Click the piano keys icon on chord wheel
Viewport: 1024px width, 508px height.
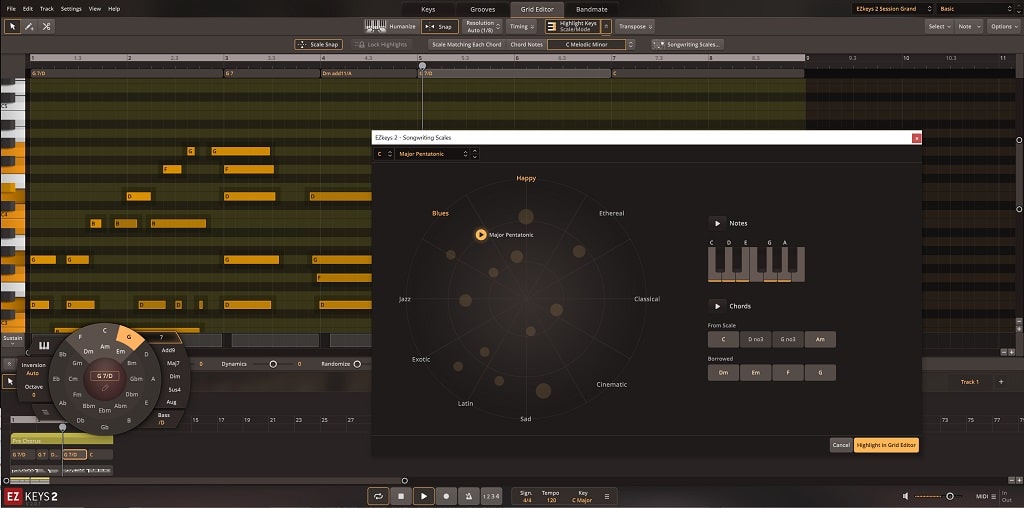pyautogui.click(x=44, y=346)
